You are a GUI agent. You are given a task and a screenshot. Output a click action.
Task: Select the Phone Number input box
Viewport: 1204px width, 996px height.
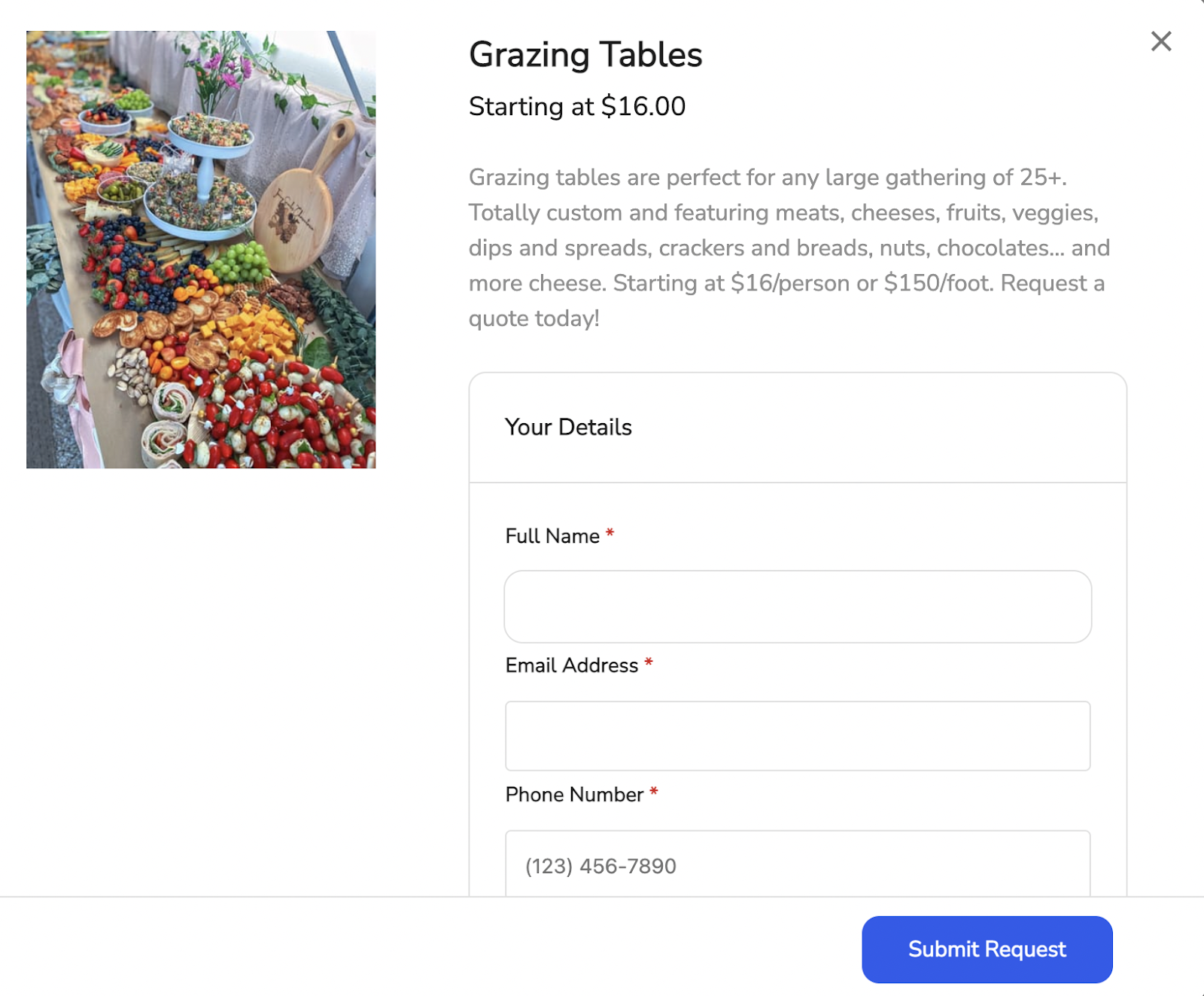coord(798,865)
